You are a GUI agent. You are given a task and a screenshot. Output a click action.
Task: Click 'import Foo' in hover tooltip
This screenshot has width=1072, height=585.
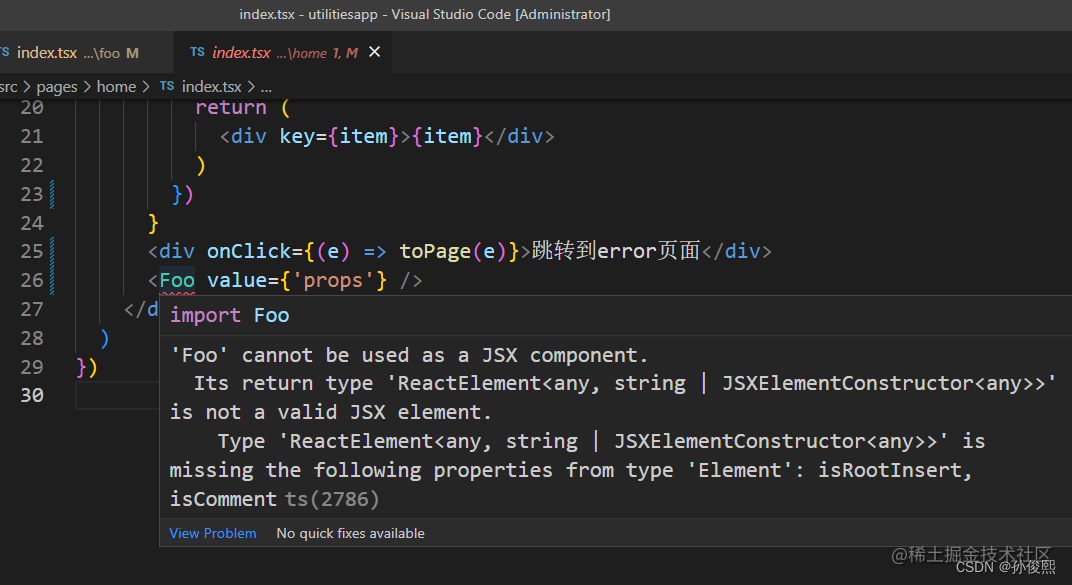coord(230,315)
